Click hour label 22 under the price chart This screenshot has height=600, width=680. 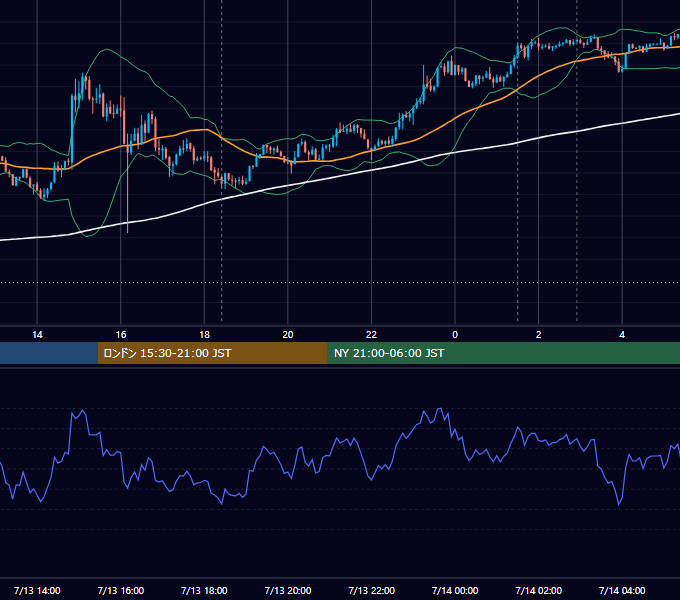[x=371, y=335]
